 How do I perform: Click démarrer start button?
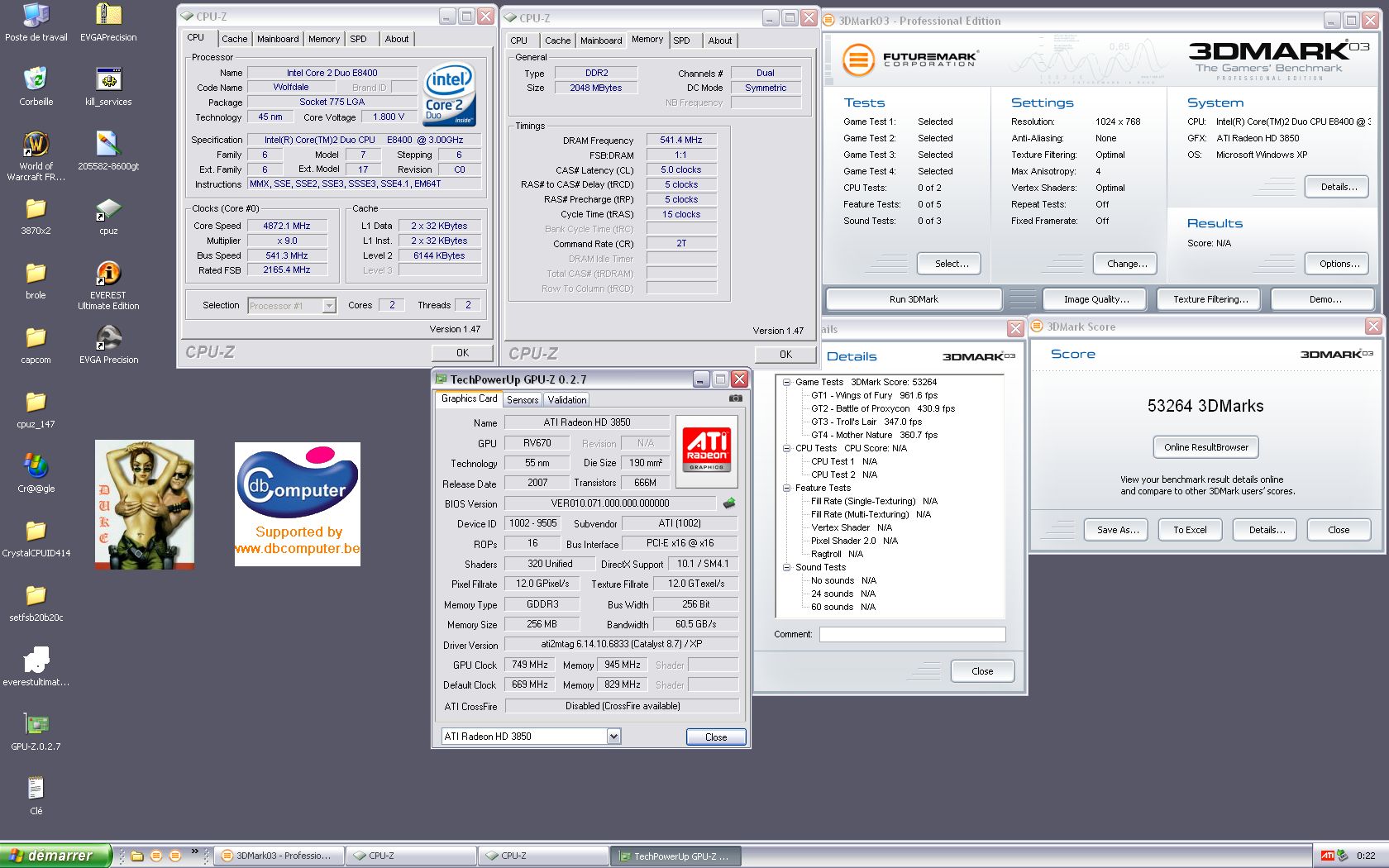[55, 856]
